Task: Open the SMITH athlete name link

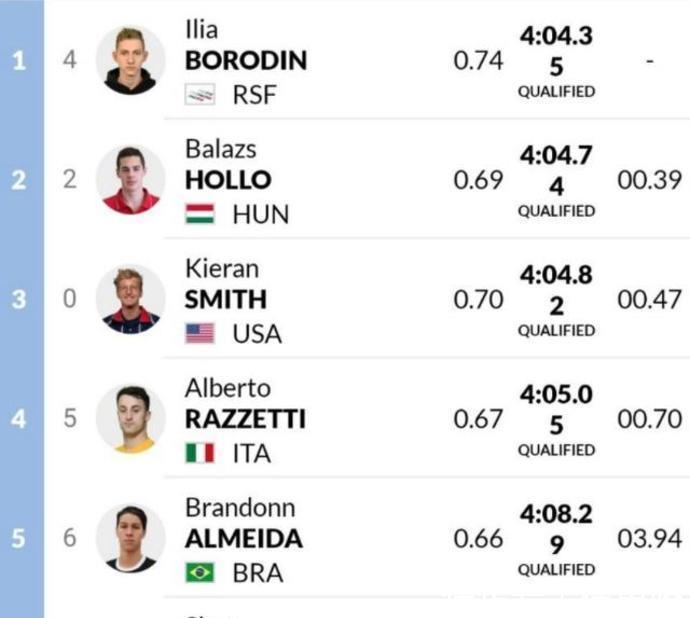Action: 226,299
